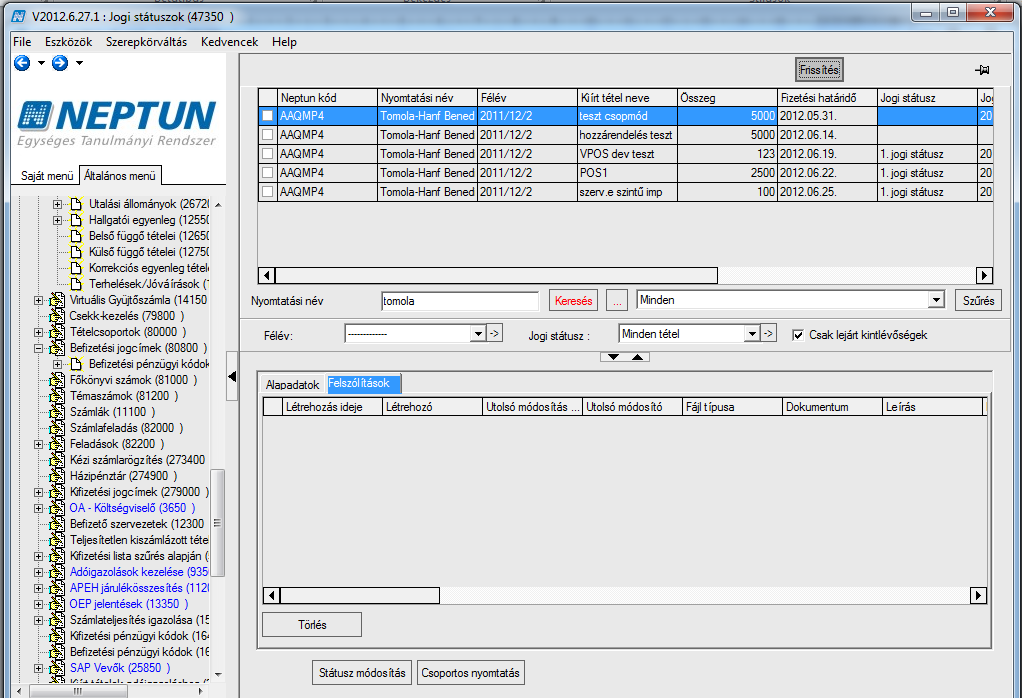Open the Help menu
Image resolution: width=1022 pixels, height=698 pixels.
(284, 42)
